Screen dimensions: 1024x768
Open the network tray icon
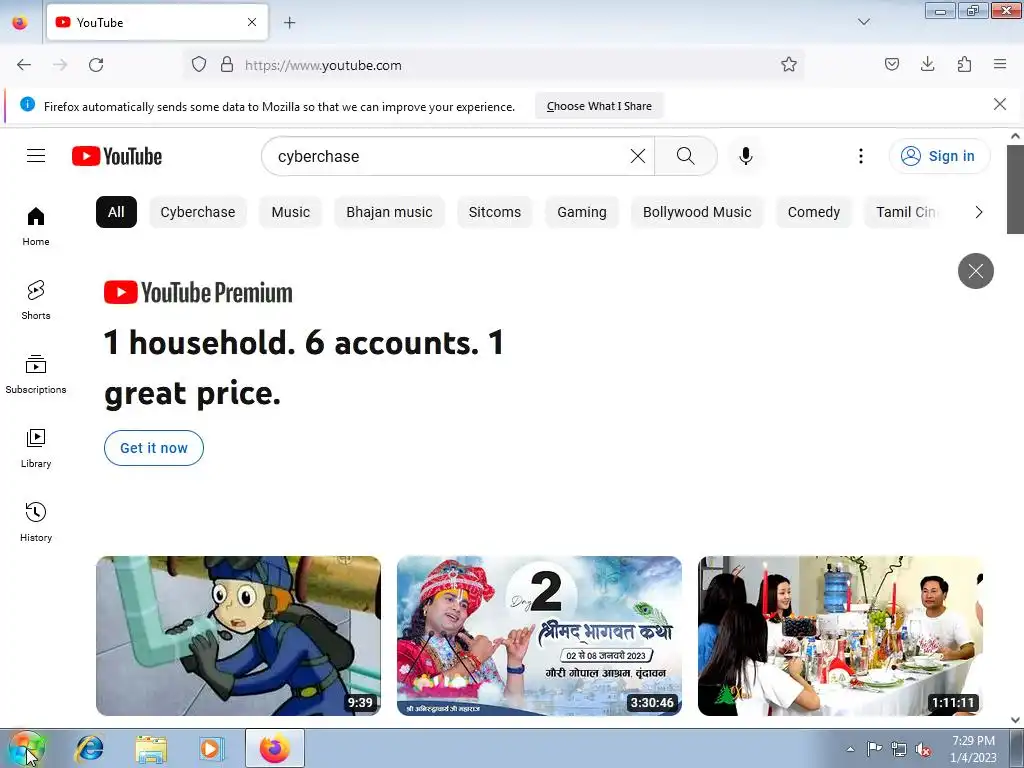coord(899,749)
